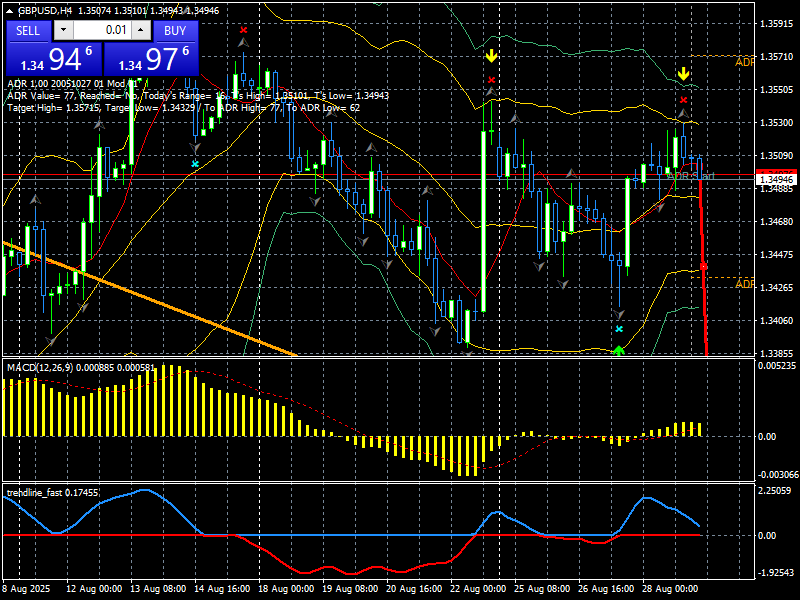Click the 8 Aug 2025 date label
Image resolution: width=800 pixels, height=600 pixels.
(x=27, y=589)
